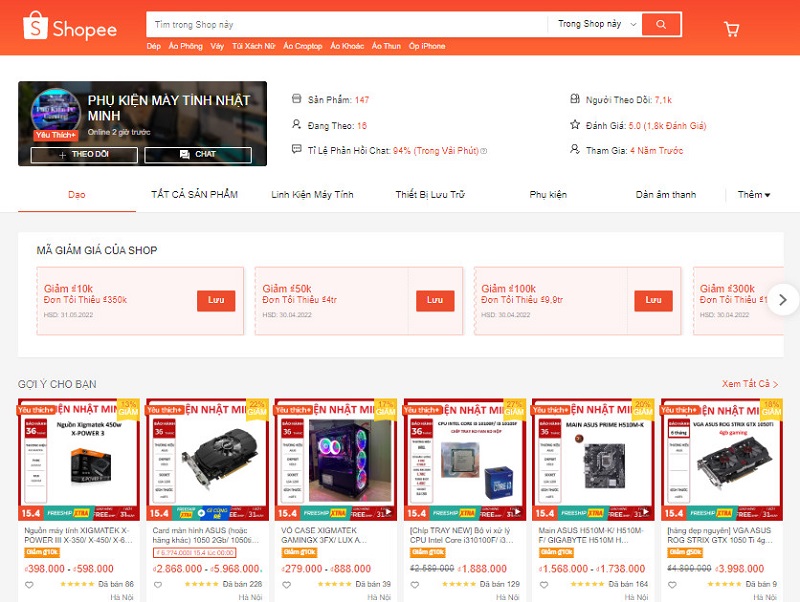Start a conversation with the CHAT button
800x602 pixels.
pos(198,155)
